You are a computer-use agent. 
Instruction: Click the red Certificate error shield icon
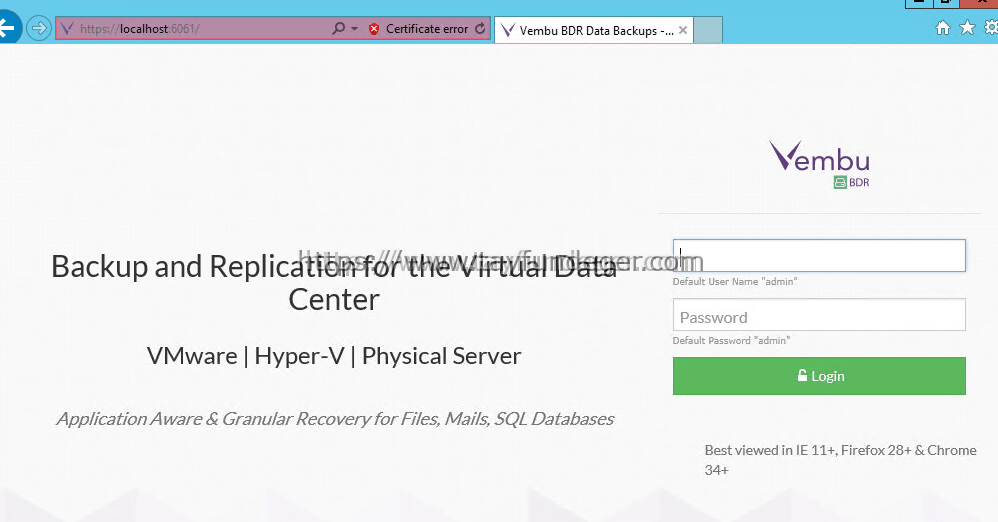(374, 29)
